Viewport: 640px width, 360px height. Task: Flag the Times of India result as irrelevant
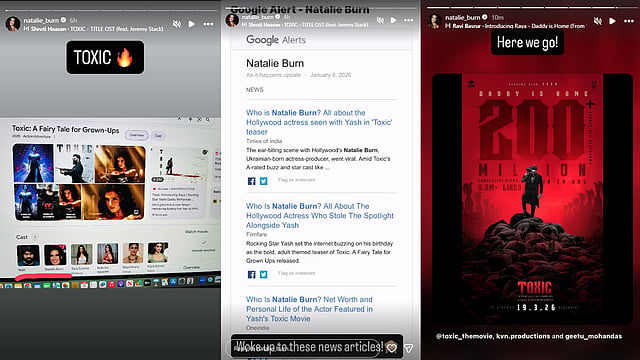(296, 180)
